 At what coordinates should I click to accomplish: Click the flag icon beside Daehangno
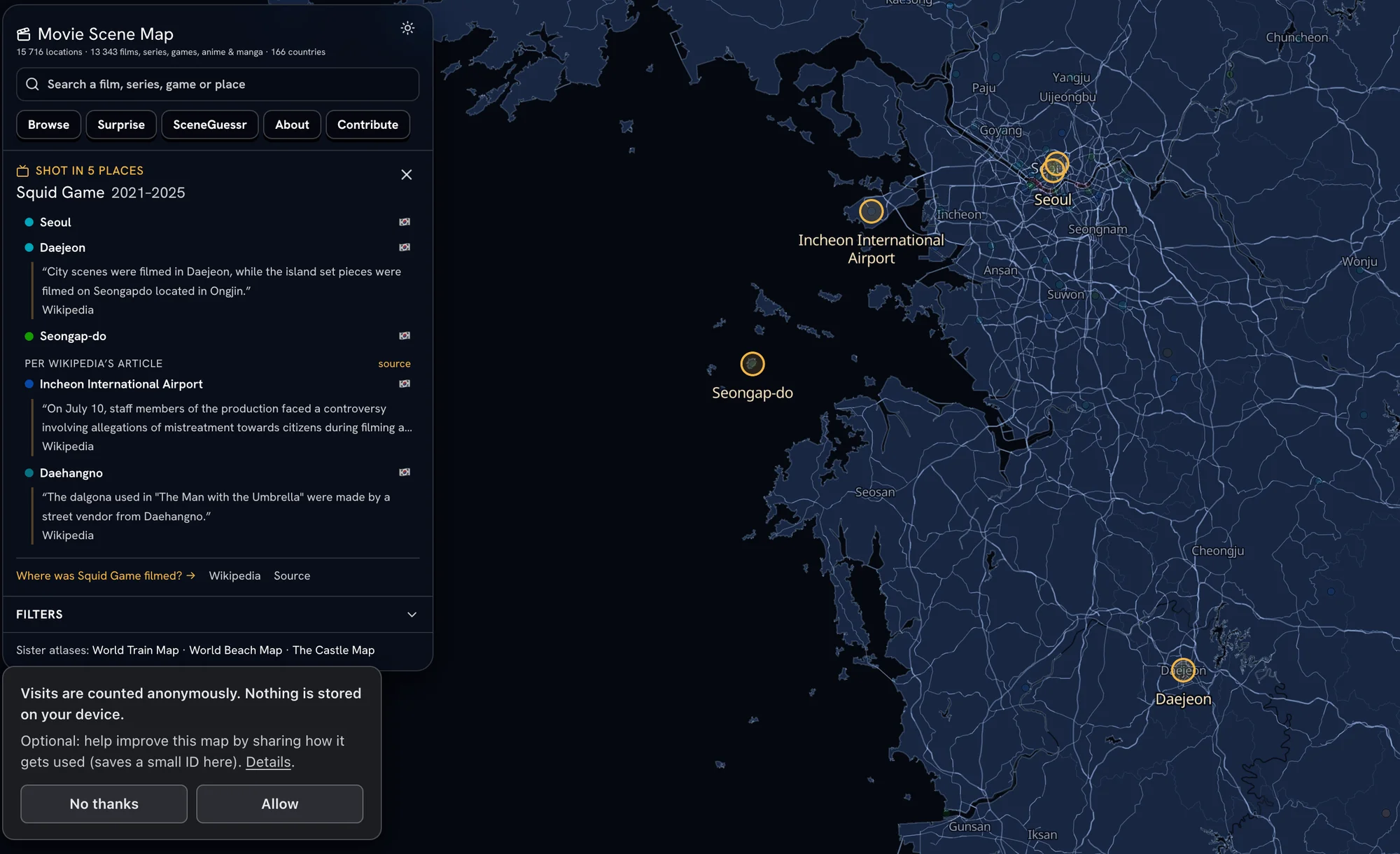[x=405, y=472]
